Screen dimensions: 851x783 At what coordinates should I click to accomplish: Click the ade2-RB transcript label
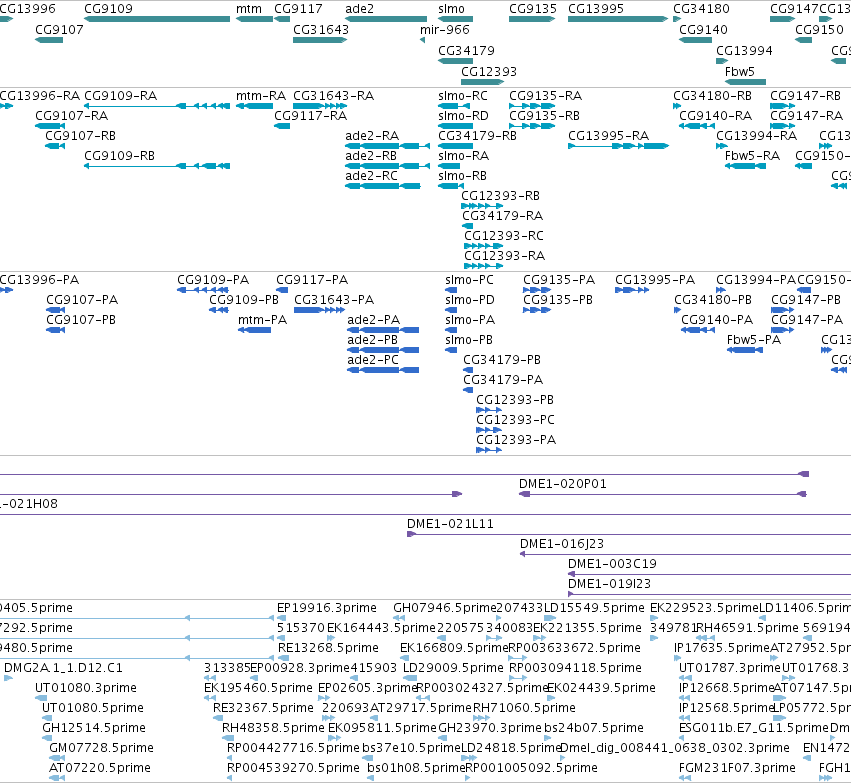pyautogui.click(x=371, y=156)
